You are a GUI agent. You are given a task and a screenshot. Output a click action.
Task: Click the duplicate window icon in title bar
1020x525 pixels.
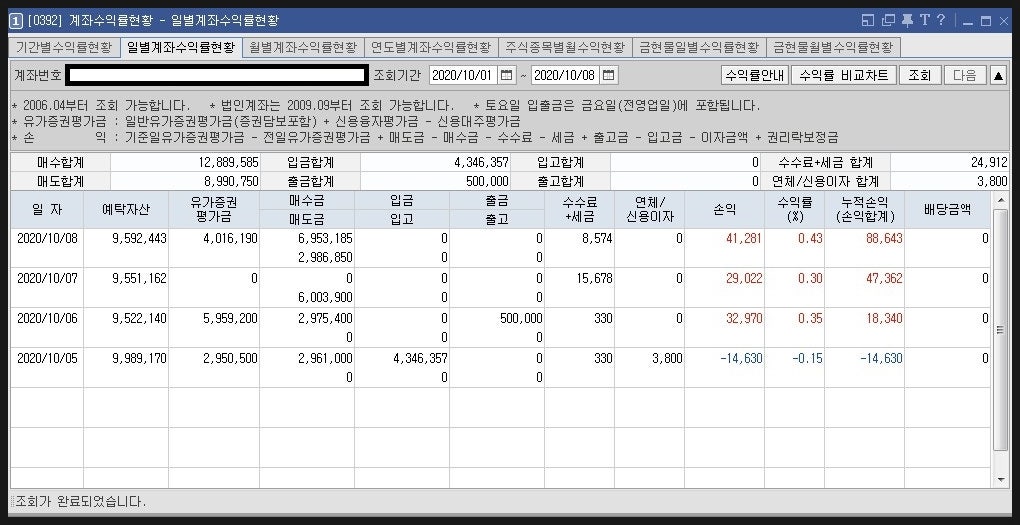[x=888, y=21]
